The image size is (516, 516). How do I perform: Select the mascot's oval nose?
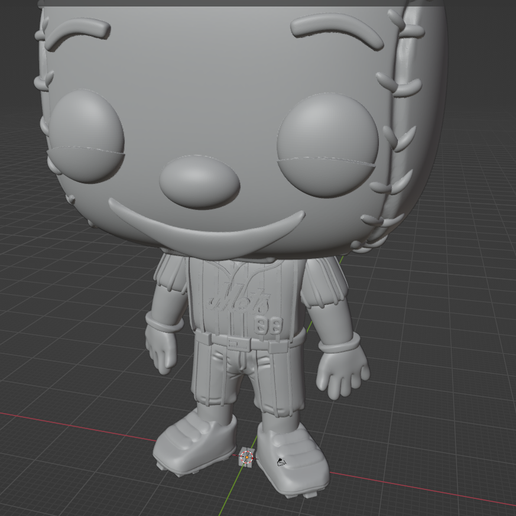pos(199,182)
